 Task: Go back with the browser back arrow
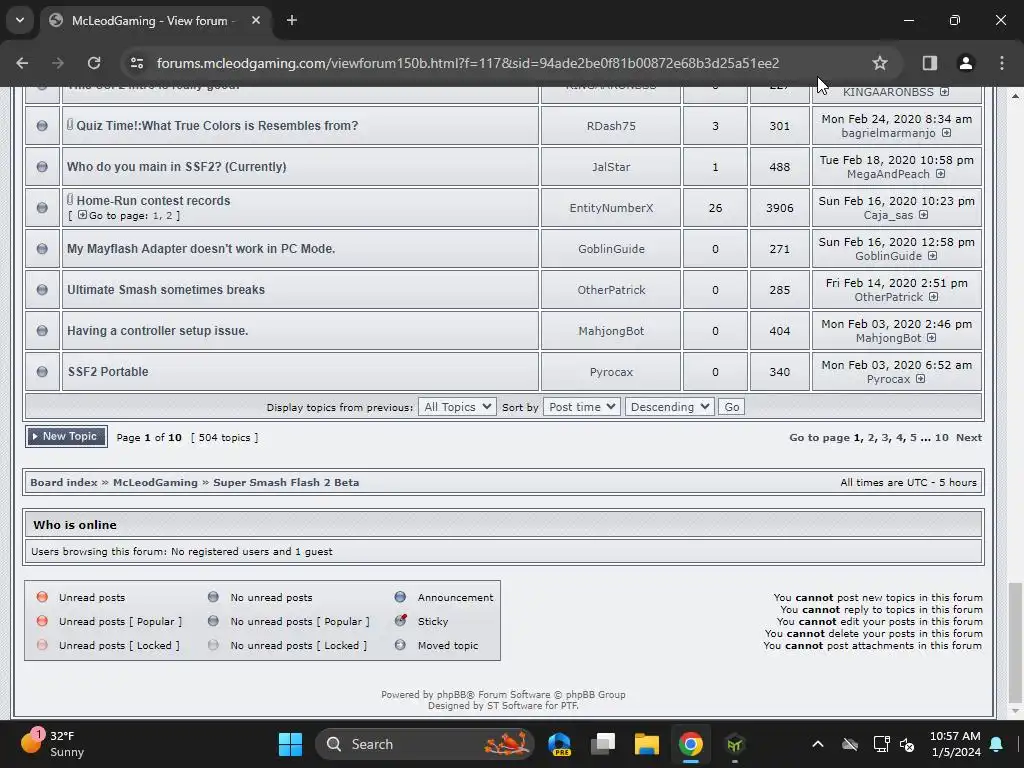coord(22,63)
